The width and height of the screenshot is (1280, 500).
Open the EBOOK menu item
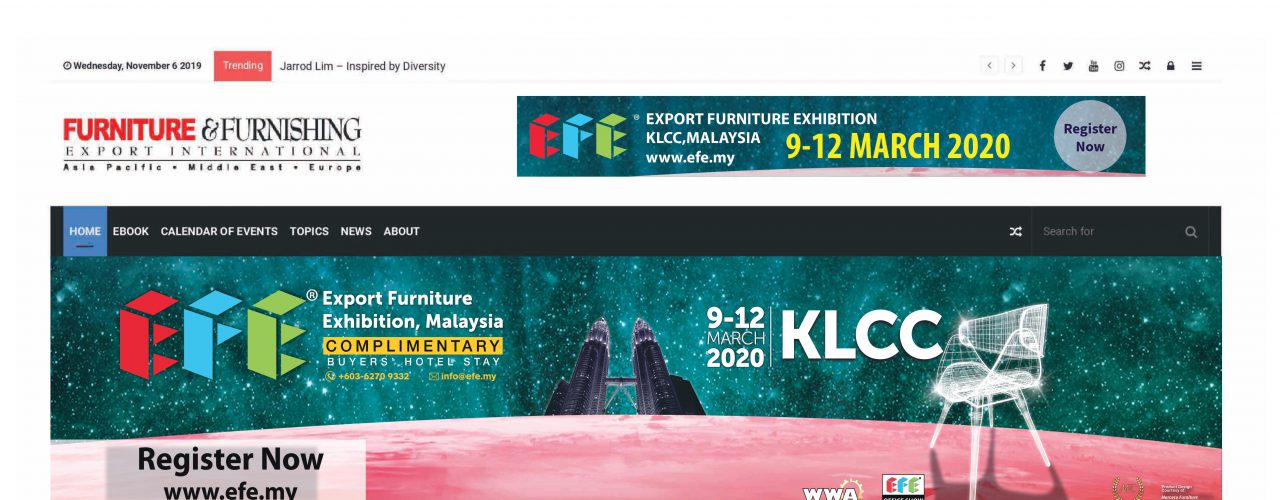pyautogui.click(x=131, y=231)
